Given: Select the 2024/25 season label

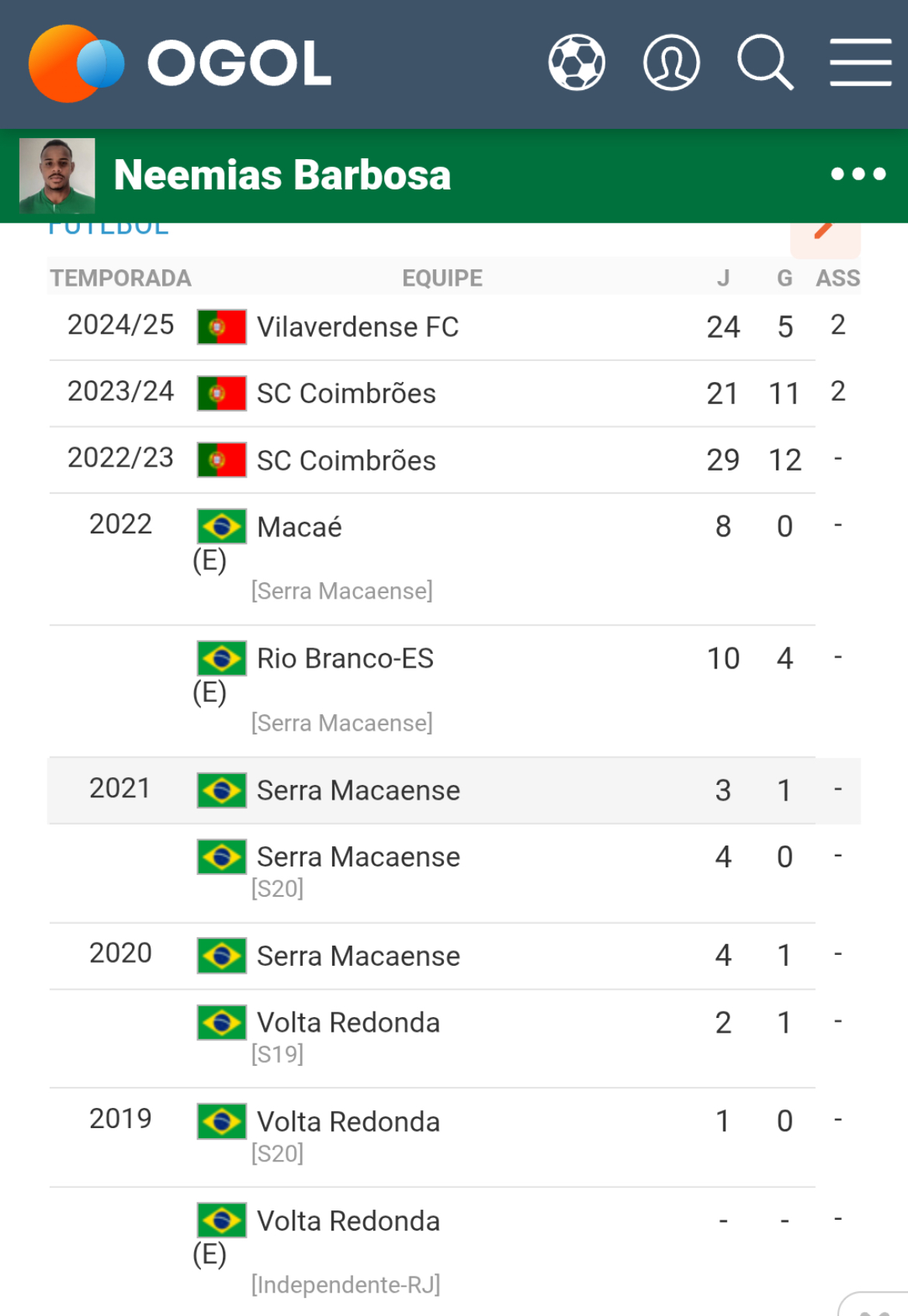Looking at the screenshot, I should (x=121, y=325).
